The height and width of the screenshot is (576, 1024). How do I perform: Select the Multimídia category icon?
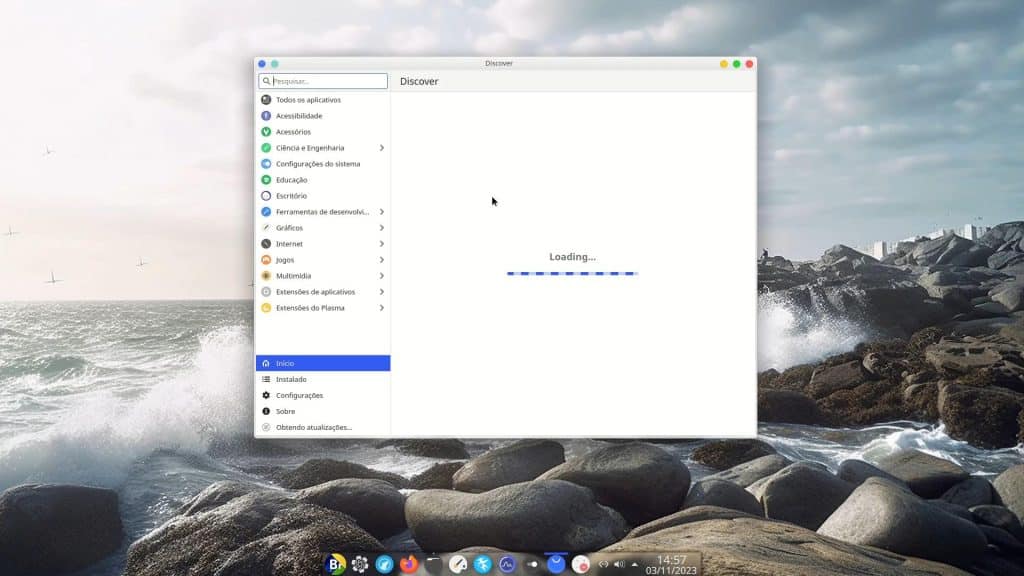coord(267,275)
